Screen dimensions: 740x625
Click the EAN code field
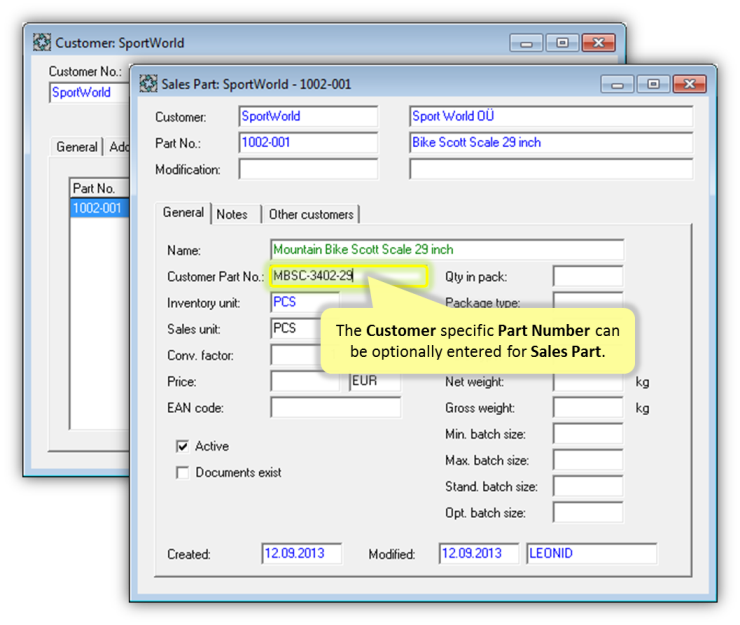coord(336,407)
